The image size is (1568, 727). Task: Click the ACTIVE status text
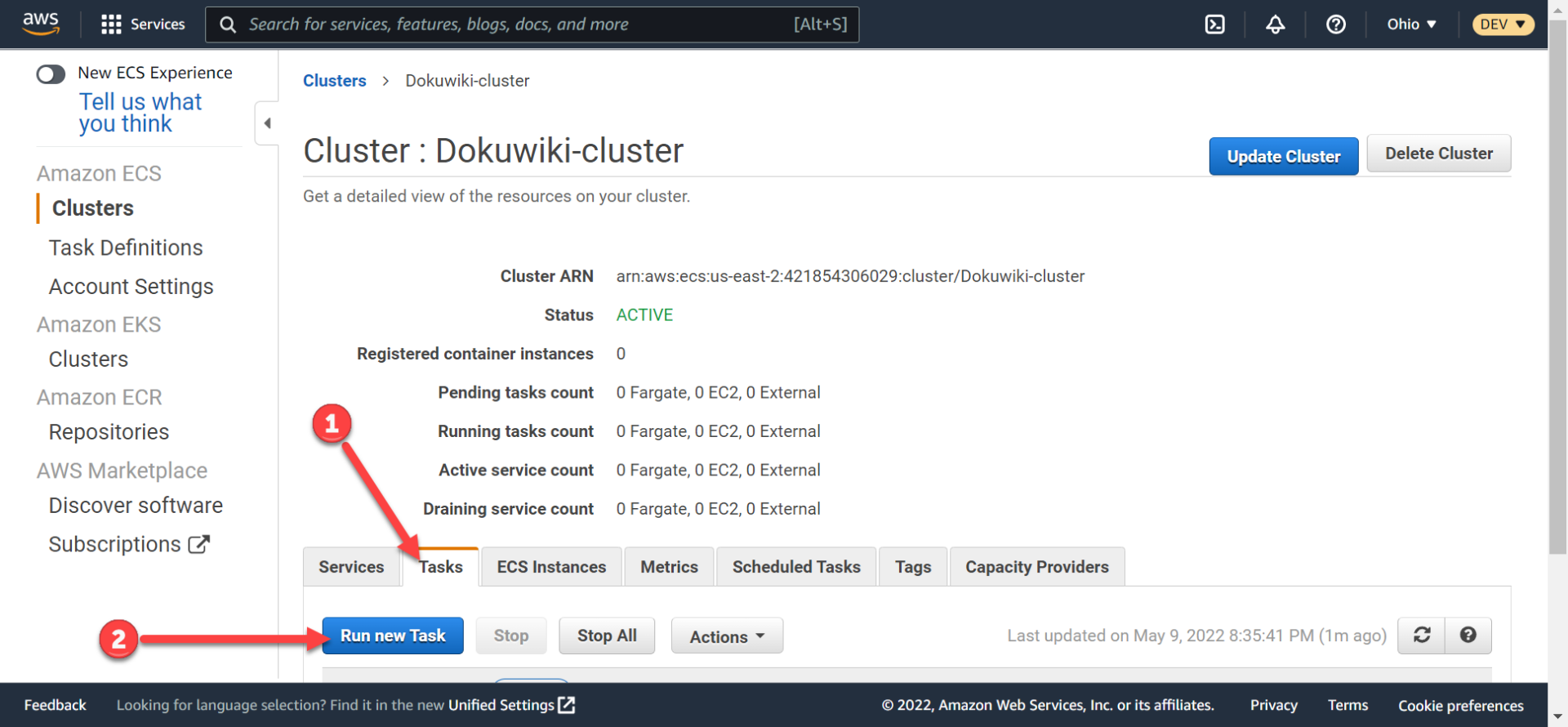coord(644,315)
